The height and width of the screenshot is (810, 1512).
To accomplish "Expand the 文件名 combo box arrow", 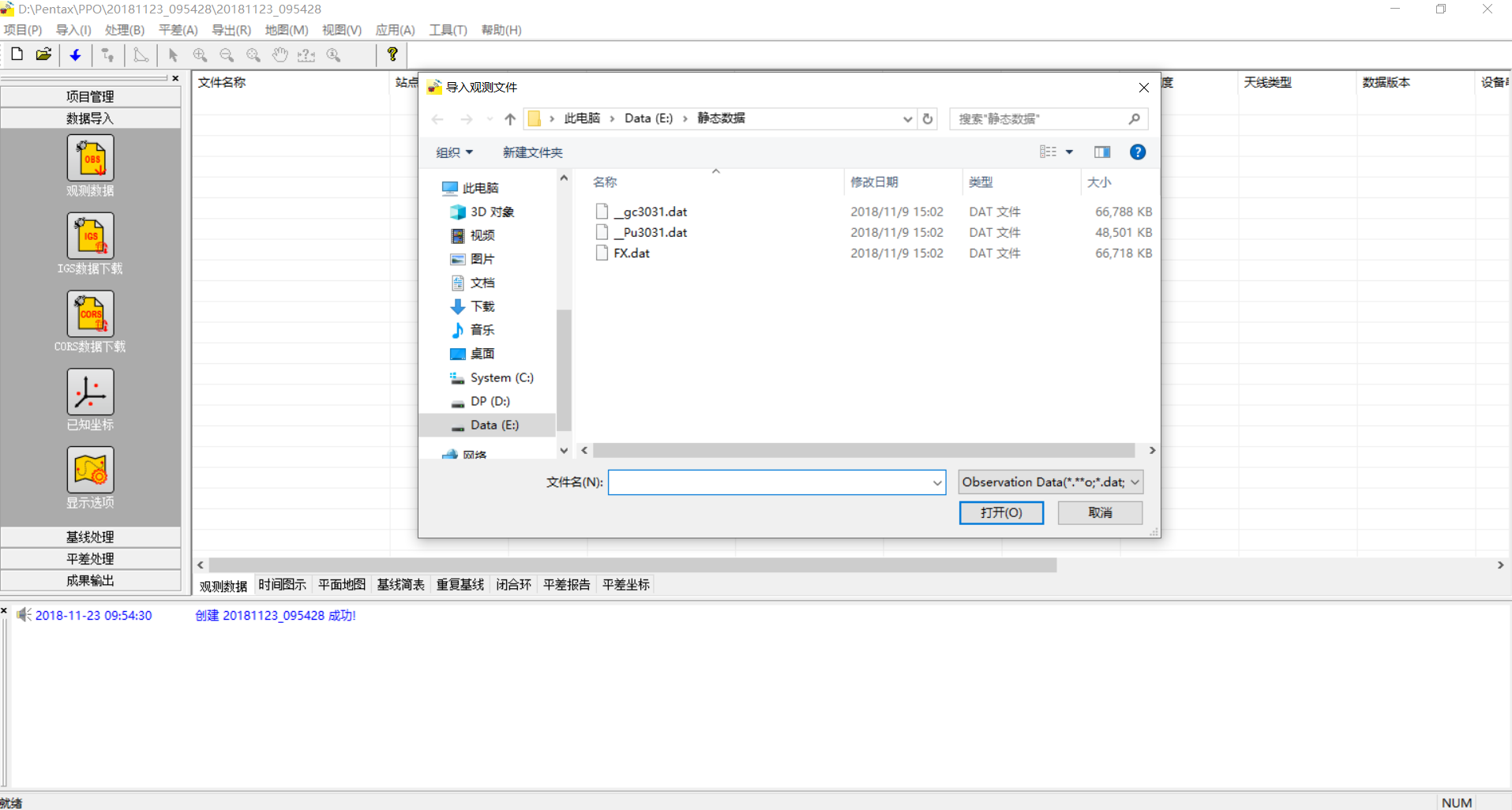I will coord(936,482).
